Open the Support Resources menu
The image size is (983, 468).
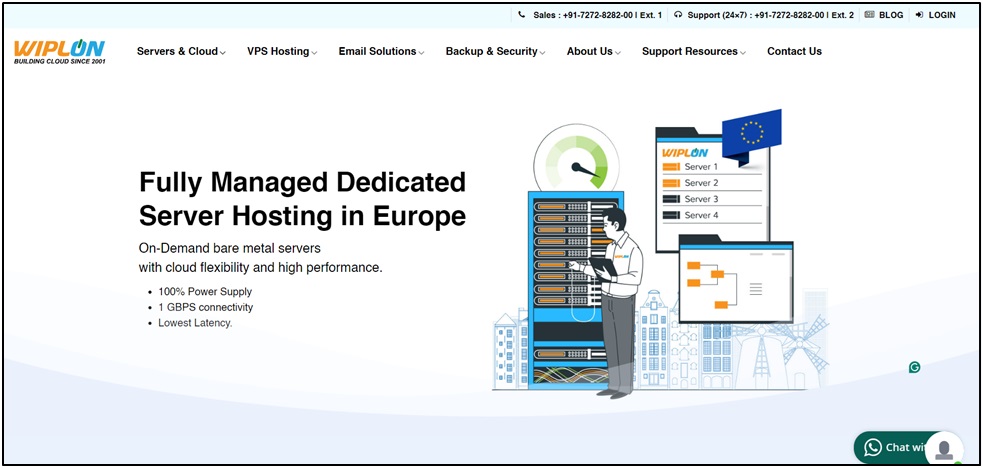[693, 52]
